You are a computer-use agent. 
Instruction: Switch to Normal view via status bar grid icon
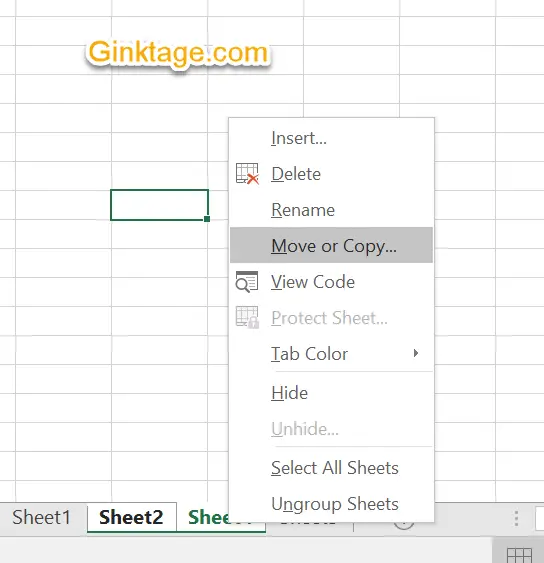(x=519, y=555)
